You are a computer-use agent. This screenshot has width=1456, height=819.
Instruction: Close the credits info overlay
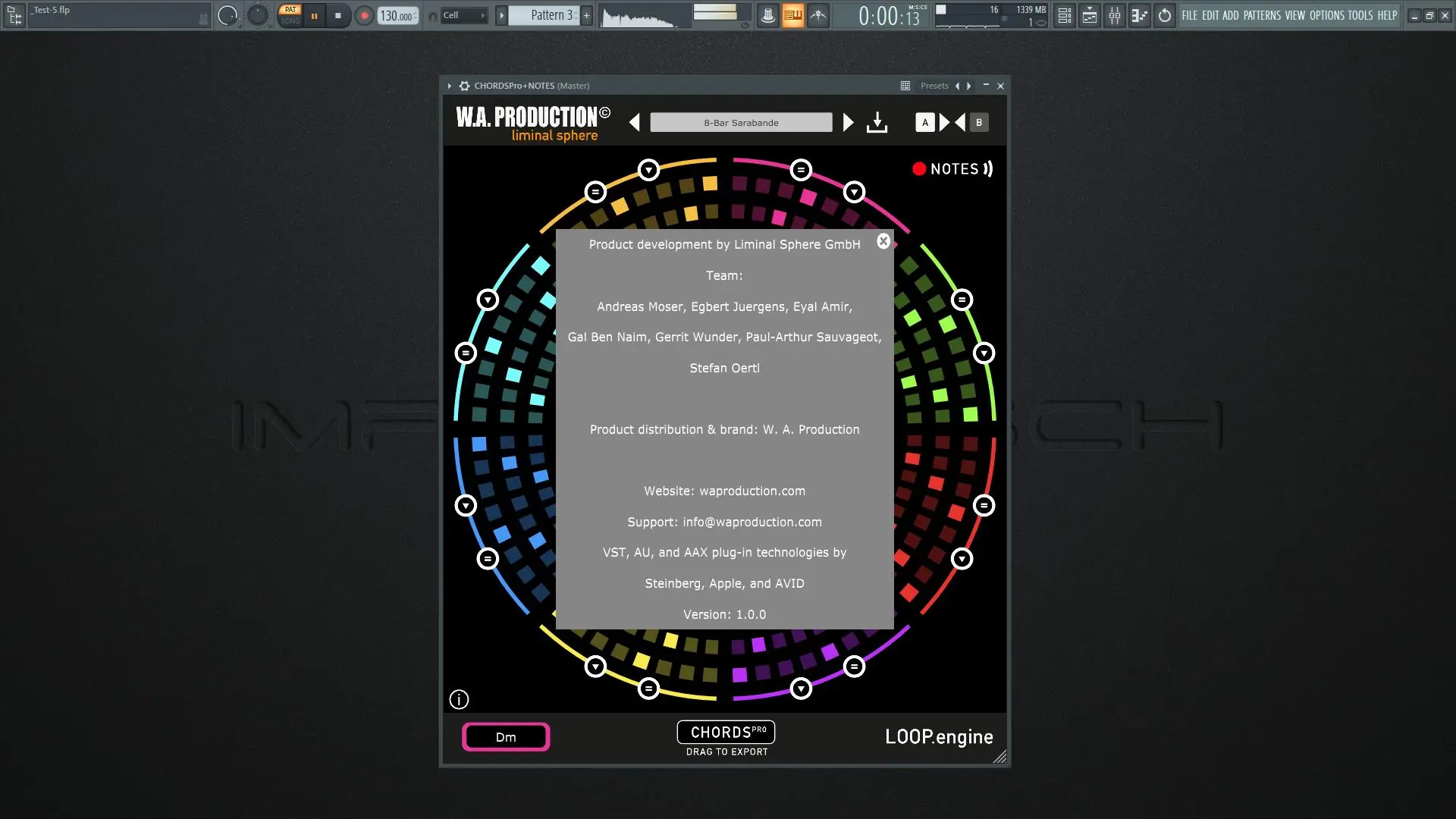883,241
